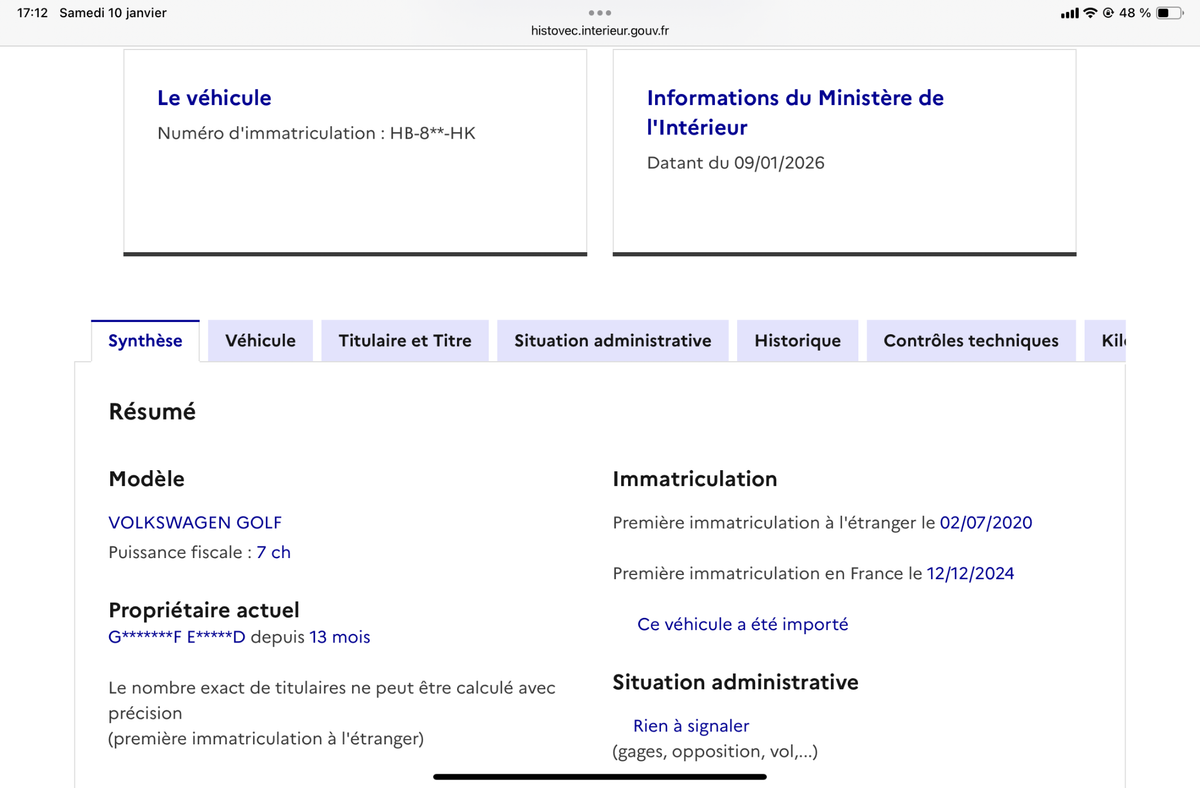Tap the histovec.interieur.gouv.fr address bar

click(600, 30)
